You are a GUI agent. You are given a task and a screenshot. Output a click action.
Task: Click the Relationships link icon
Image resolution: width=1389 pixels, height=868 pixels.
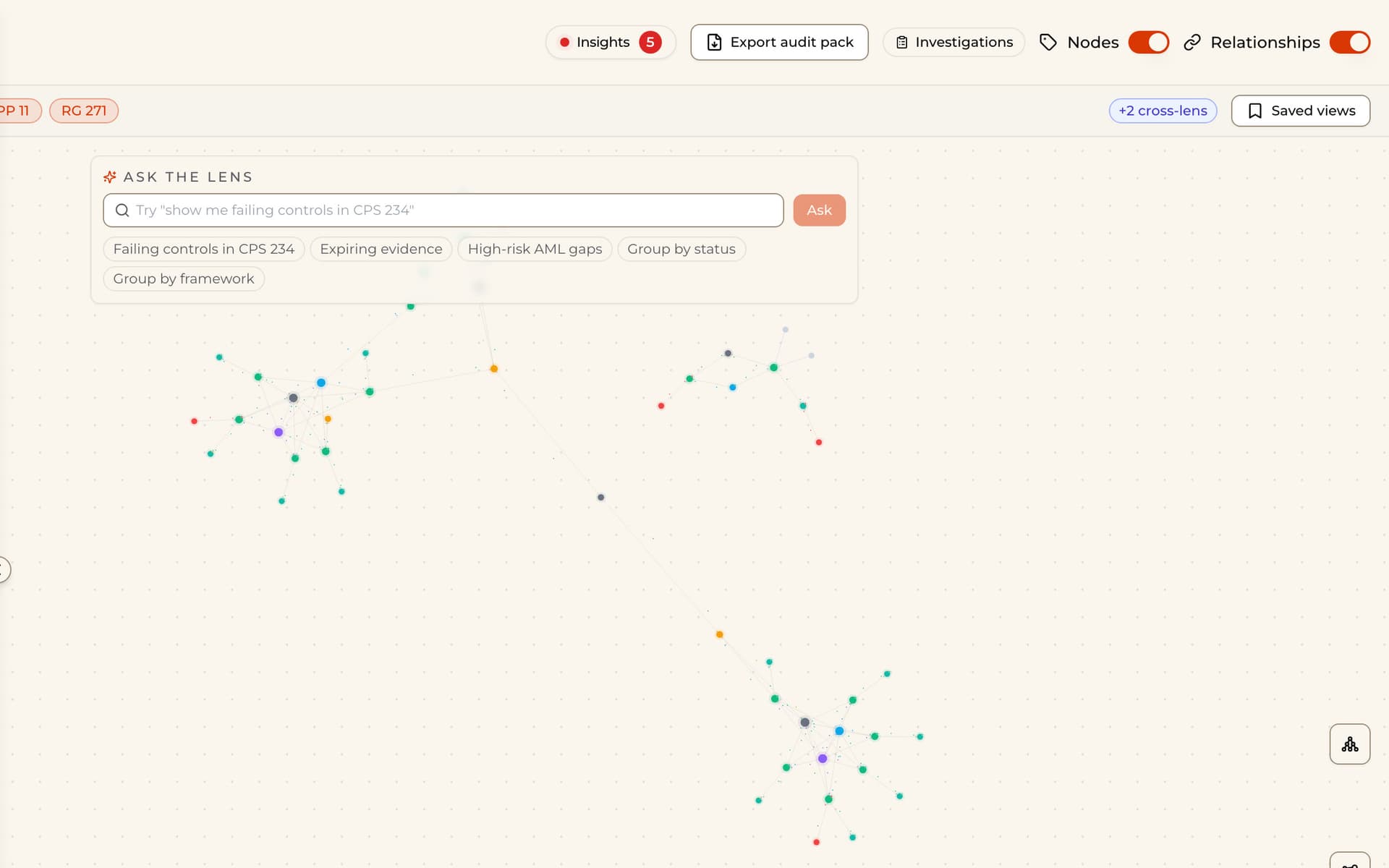pyautogui.click(x=1192, y=42)
